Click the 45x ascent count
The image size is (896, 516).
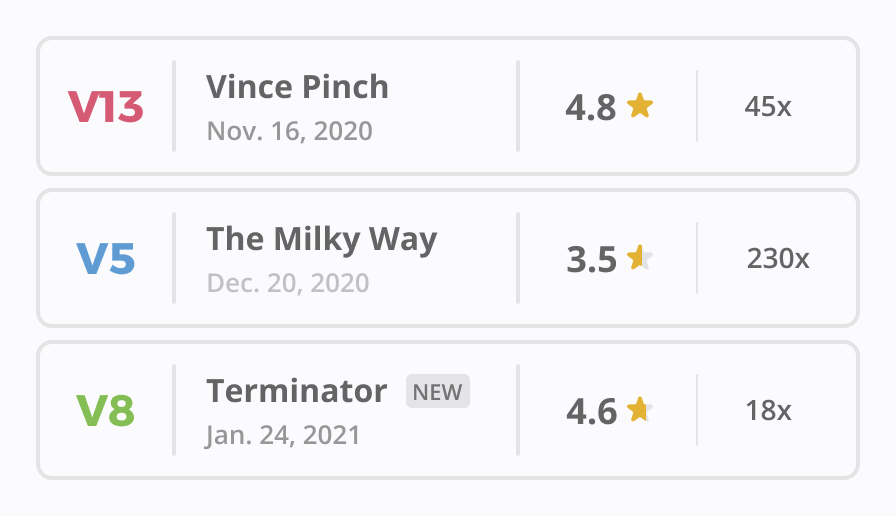[x=768, y=106]
